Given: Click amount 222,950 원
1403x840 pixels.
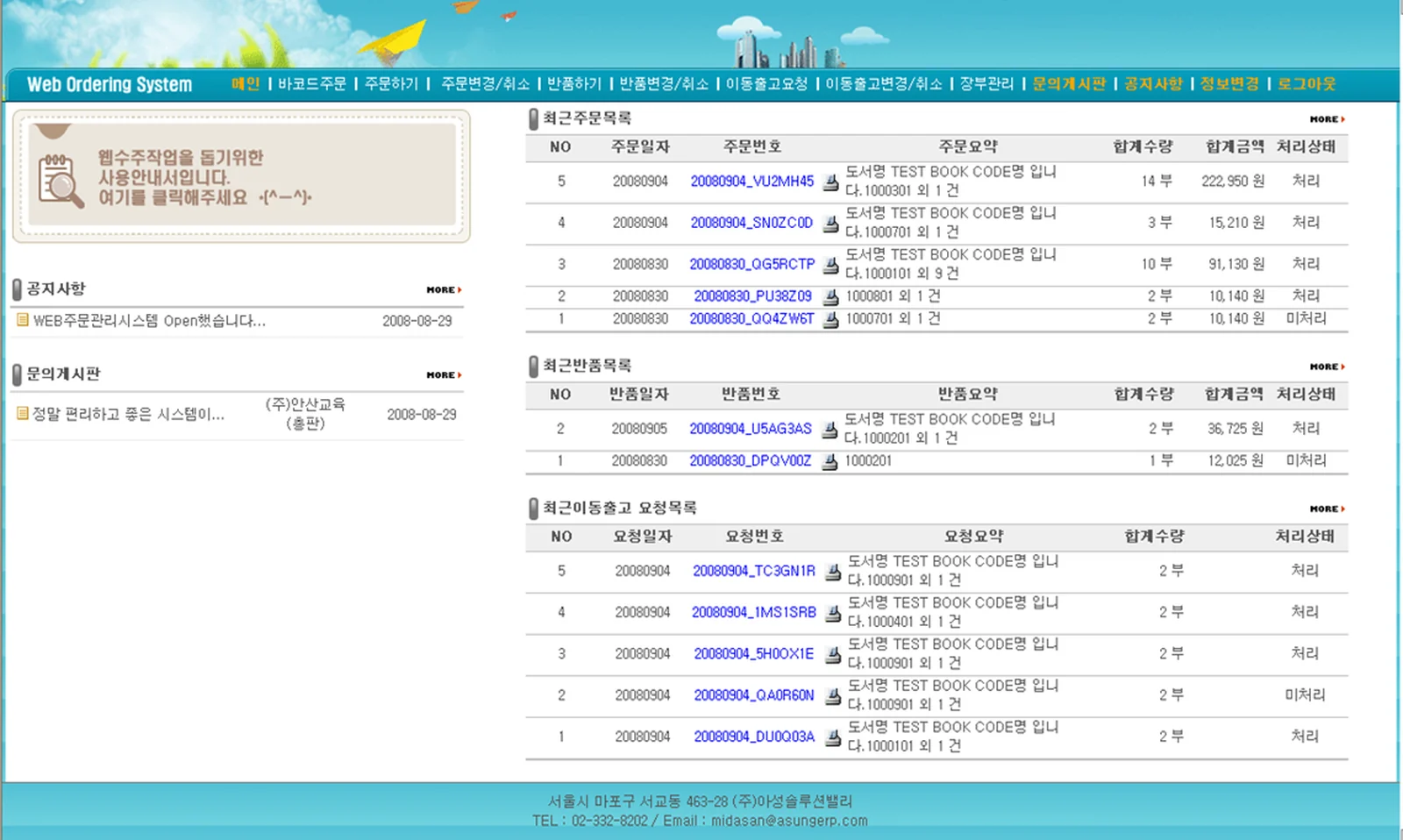Looking at the screenshot, I should [x=1233, y=182].
